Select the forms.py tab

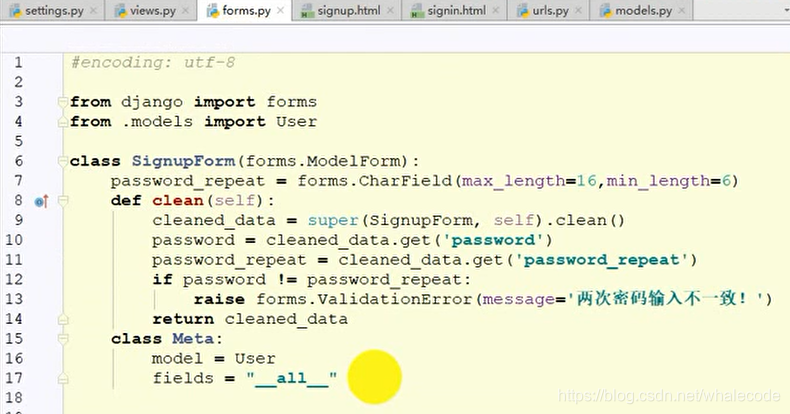click(x=246, y=10)
